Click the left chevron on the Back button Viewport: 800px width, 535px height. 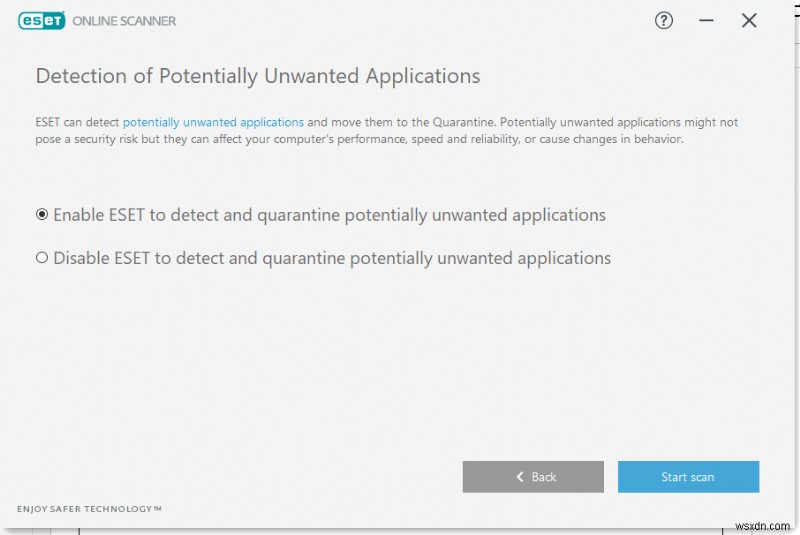point(520,477)
